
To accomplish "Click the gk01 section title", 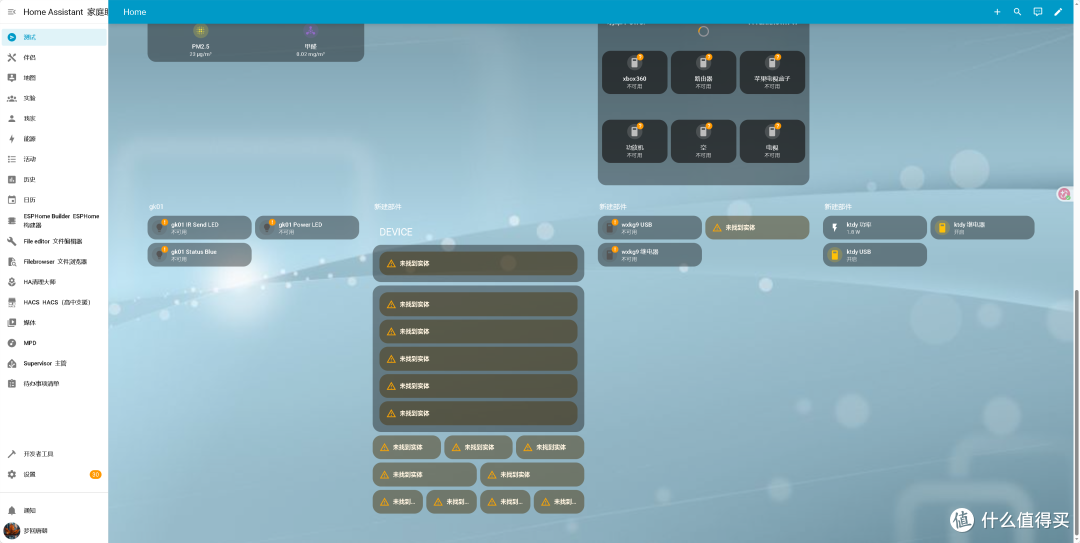I will click(156, 207).
